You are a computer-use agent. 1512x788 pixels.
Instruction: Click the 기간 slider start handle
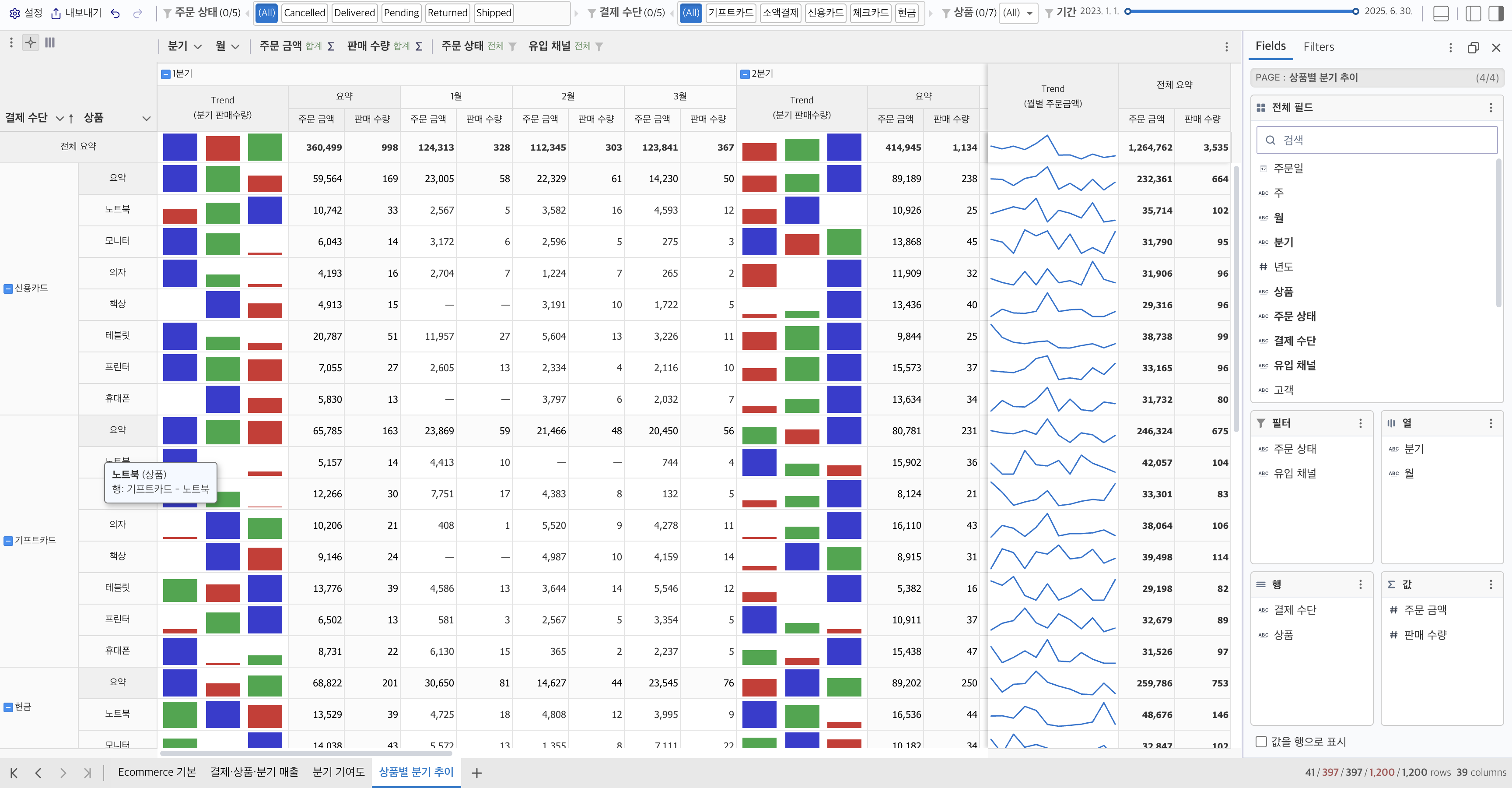point(1127,11)
